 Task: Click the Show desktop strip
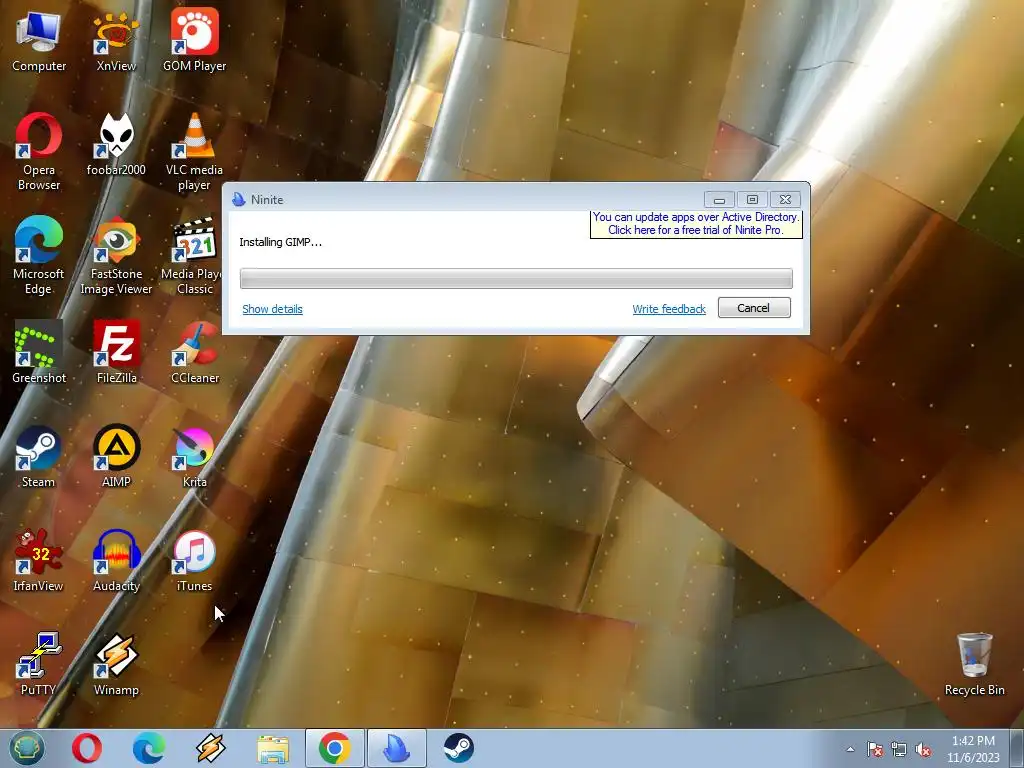coord(1017,748)
